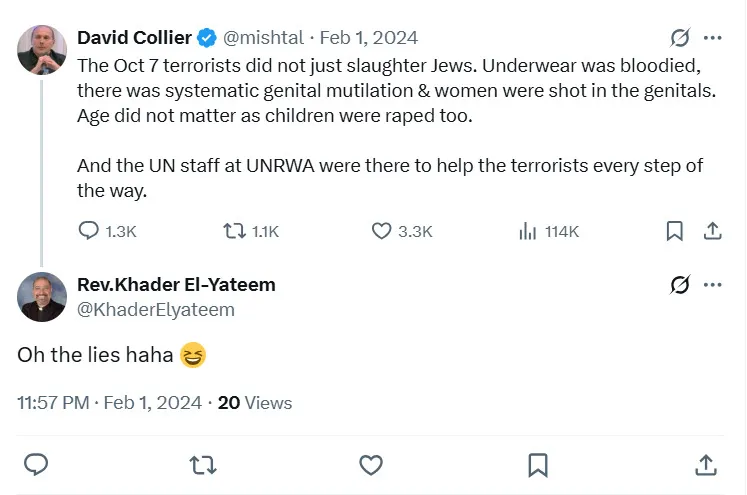Viewport: 747px width, 495px height.
Task: Open Rev. Khader El-Yateem's avatar
Action: (x=42, y=297)
